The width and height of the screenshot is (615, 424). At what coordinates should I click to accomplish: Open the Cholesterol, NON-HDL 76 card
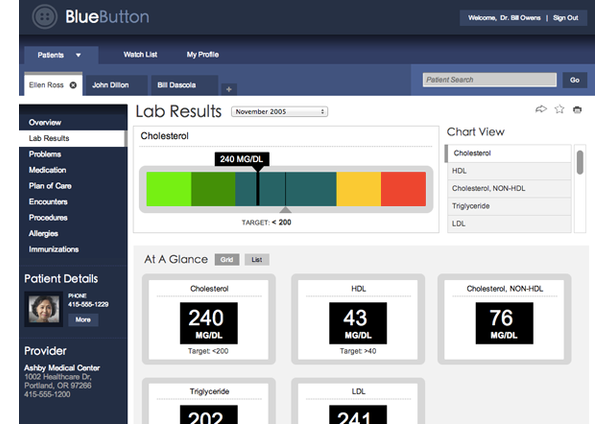click(504, 319)
